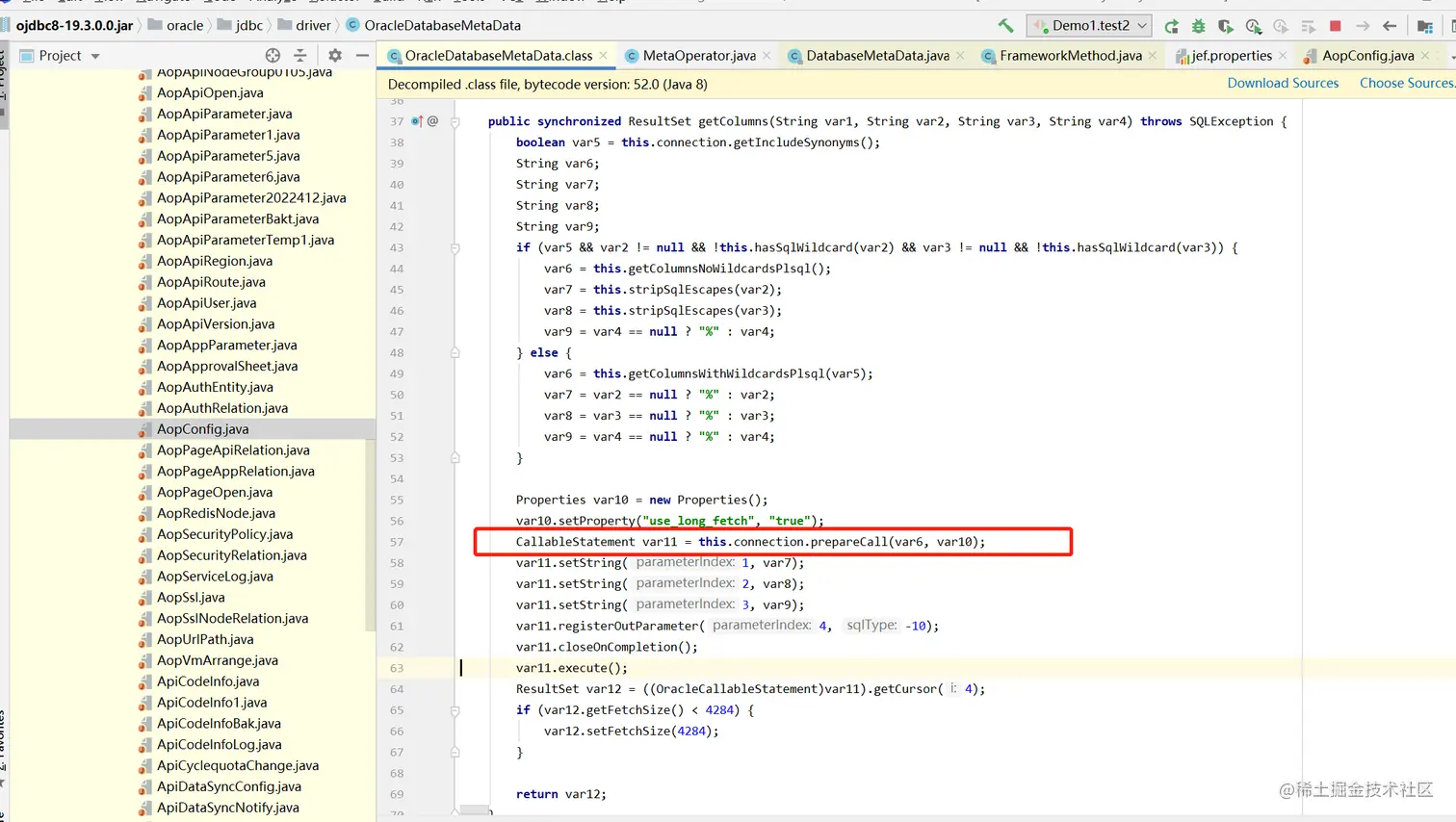Select AopServiceLog.java in project tree
Screen dimensions: 1456x822
click(x=215, y=577)
